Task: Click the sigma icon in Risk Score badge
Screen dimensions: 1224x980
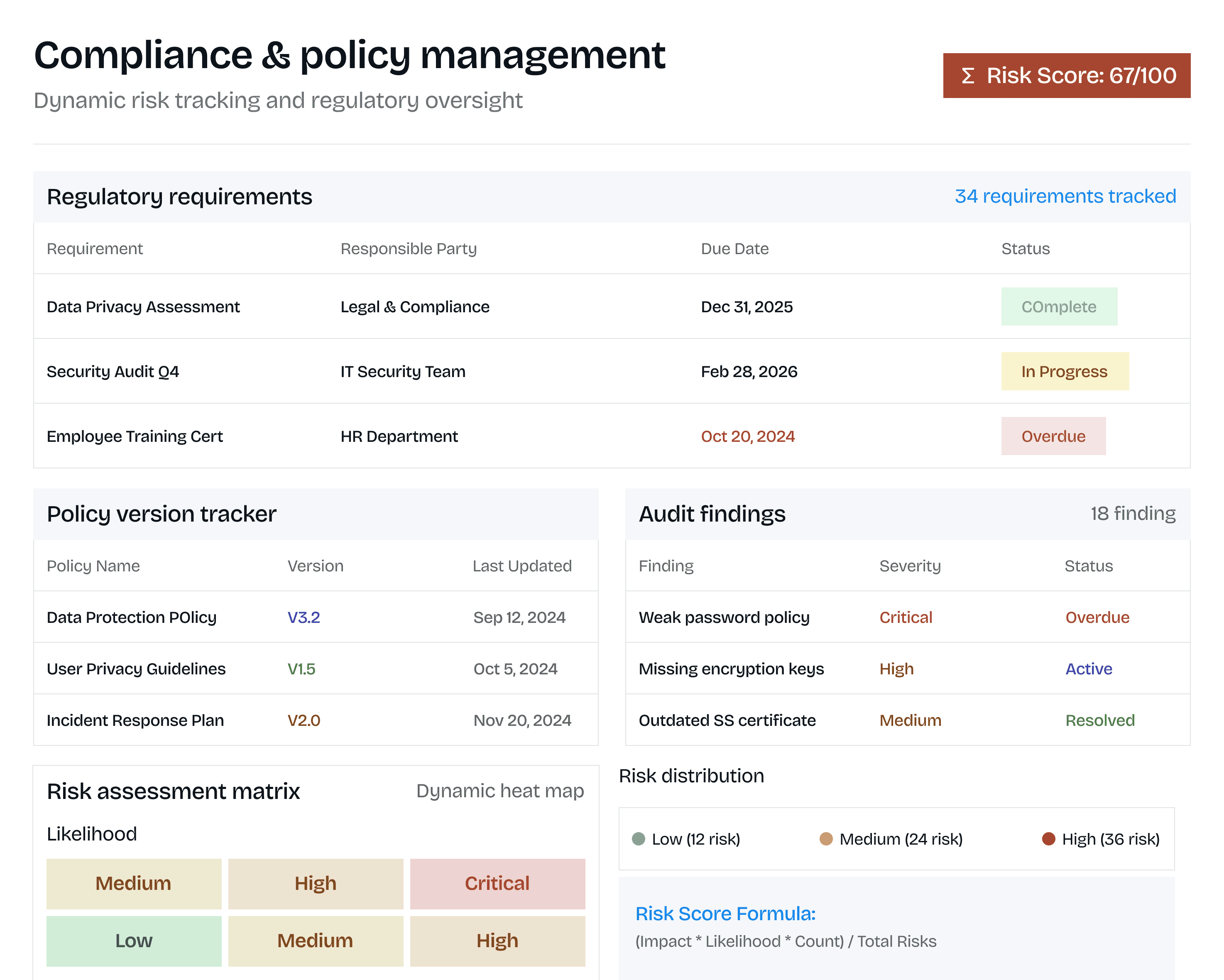Action: pos(968,76)
